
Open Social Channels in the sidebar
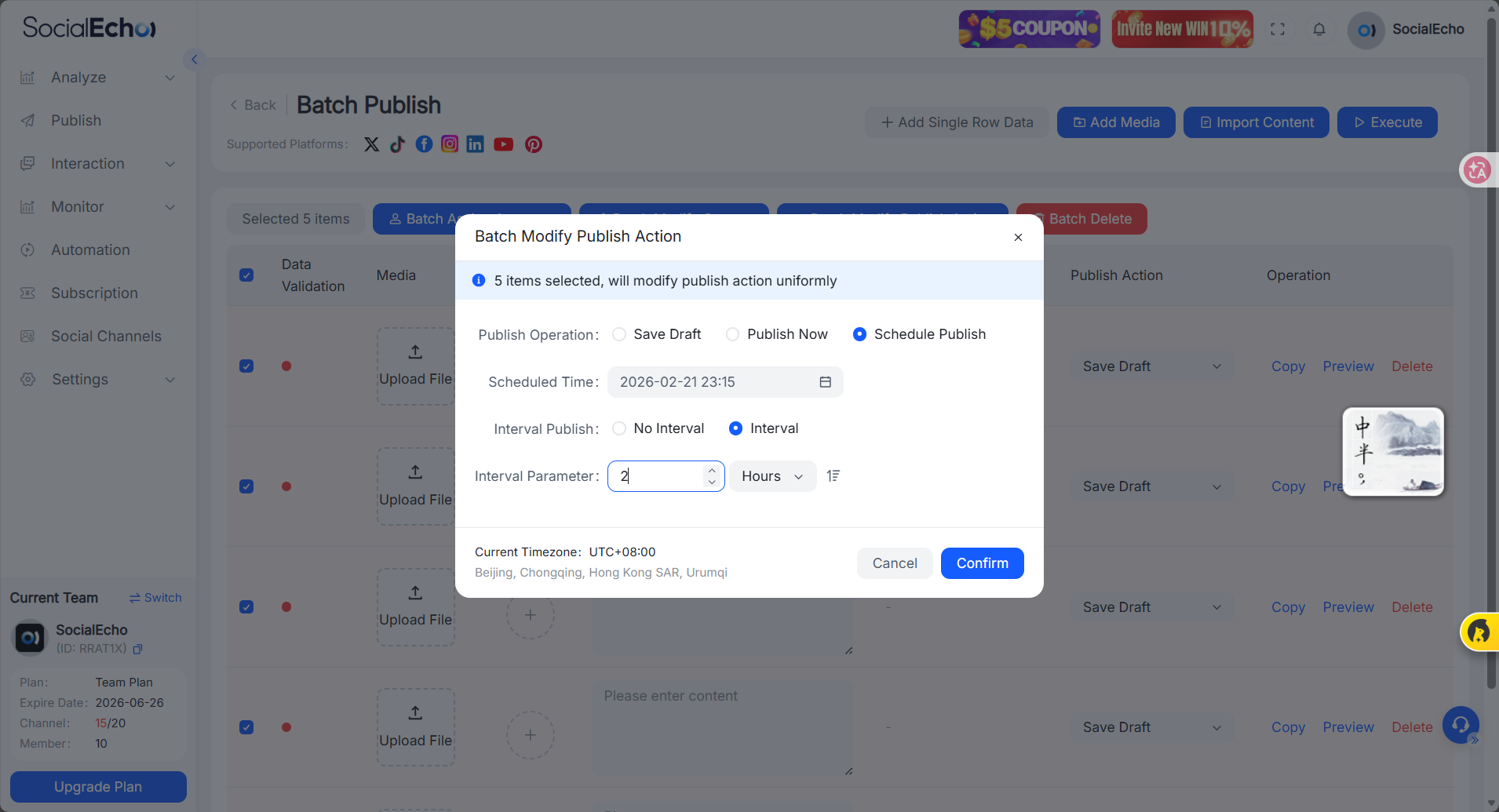(x=106, y=337)
